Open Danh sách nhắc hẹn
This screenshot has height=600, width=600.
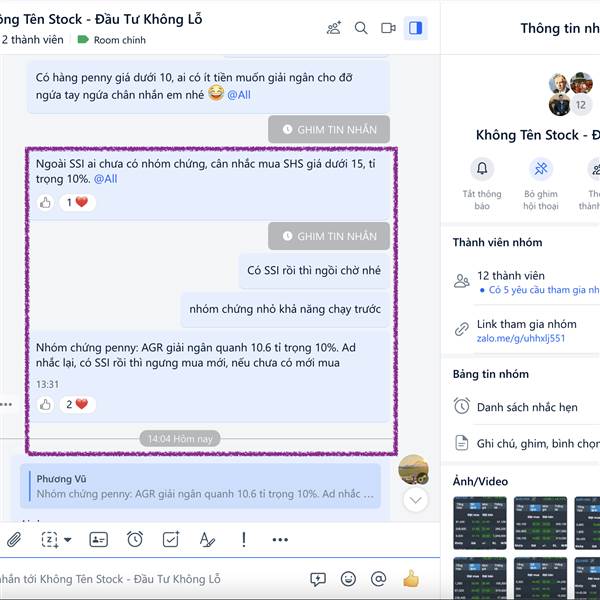pyautogui.click(x=526, y=407)
